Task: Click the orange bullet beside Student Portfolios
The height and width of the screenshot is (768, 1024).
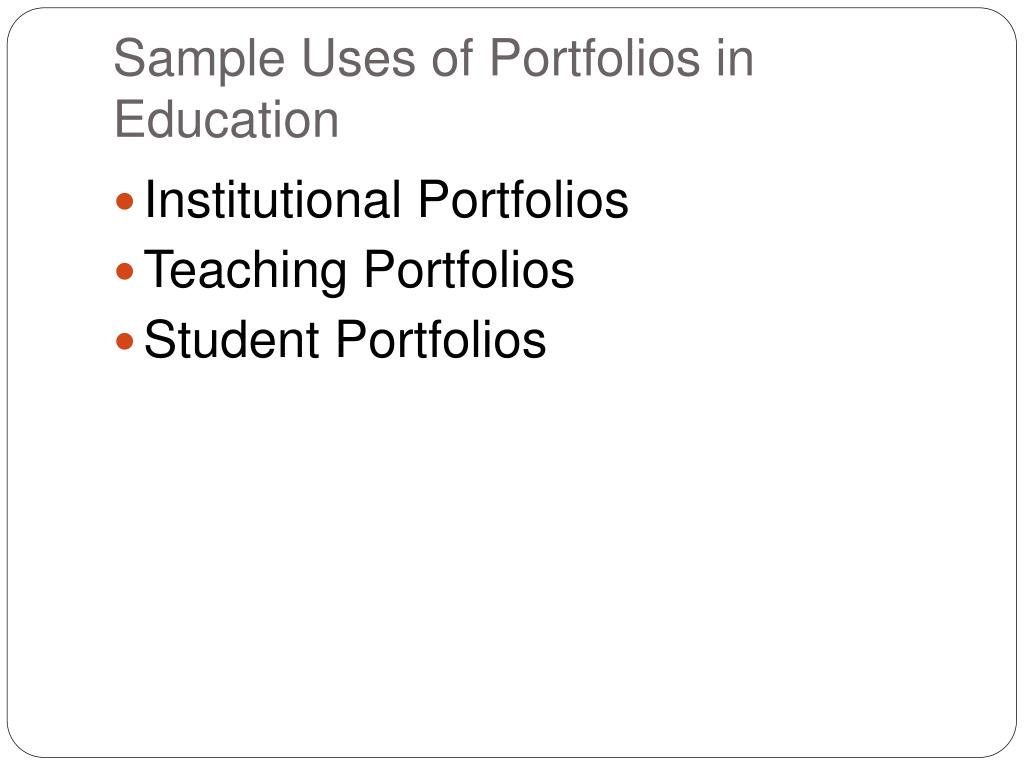Action: tap(124, 341)
